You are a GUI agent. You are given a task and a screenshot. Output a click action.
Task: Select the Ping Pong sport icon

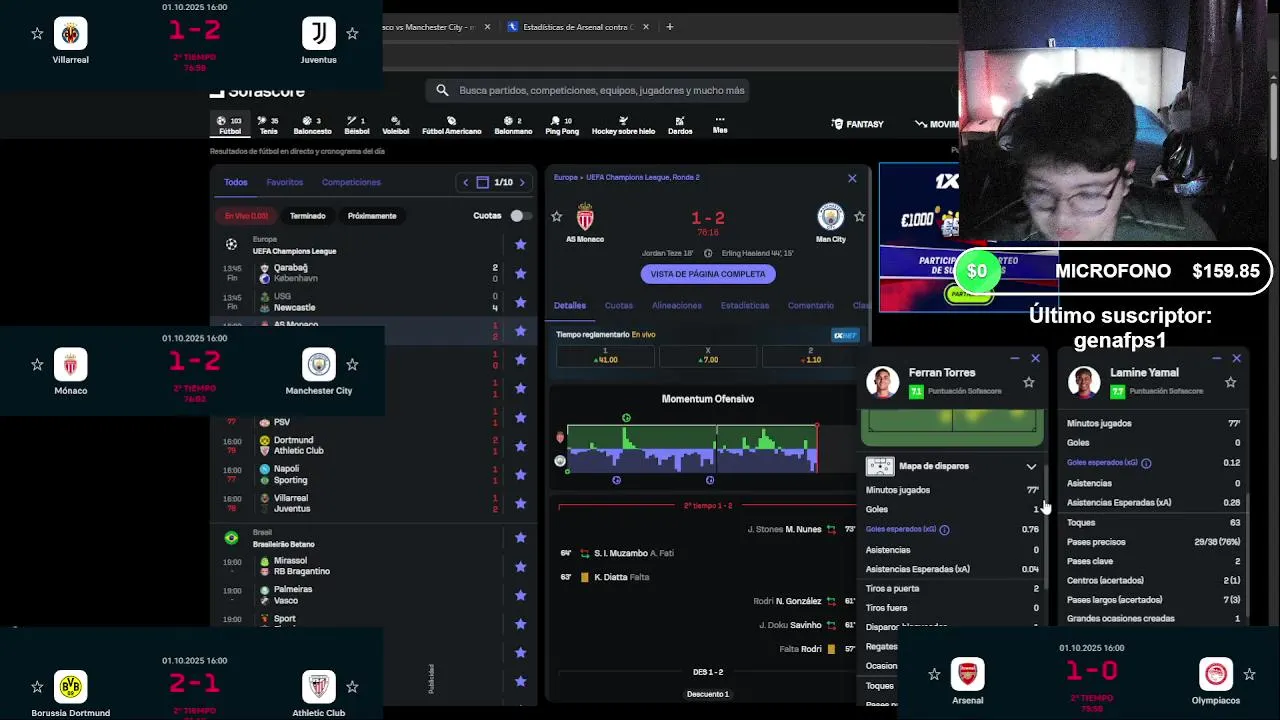[562, 125]
